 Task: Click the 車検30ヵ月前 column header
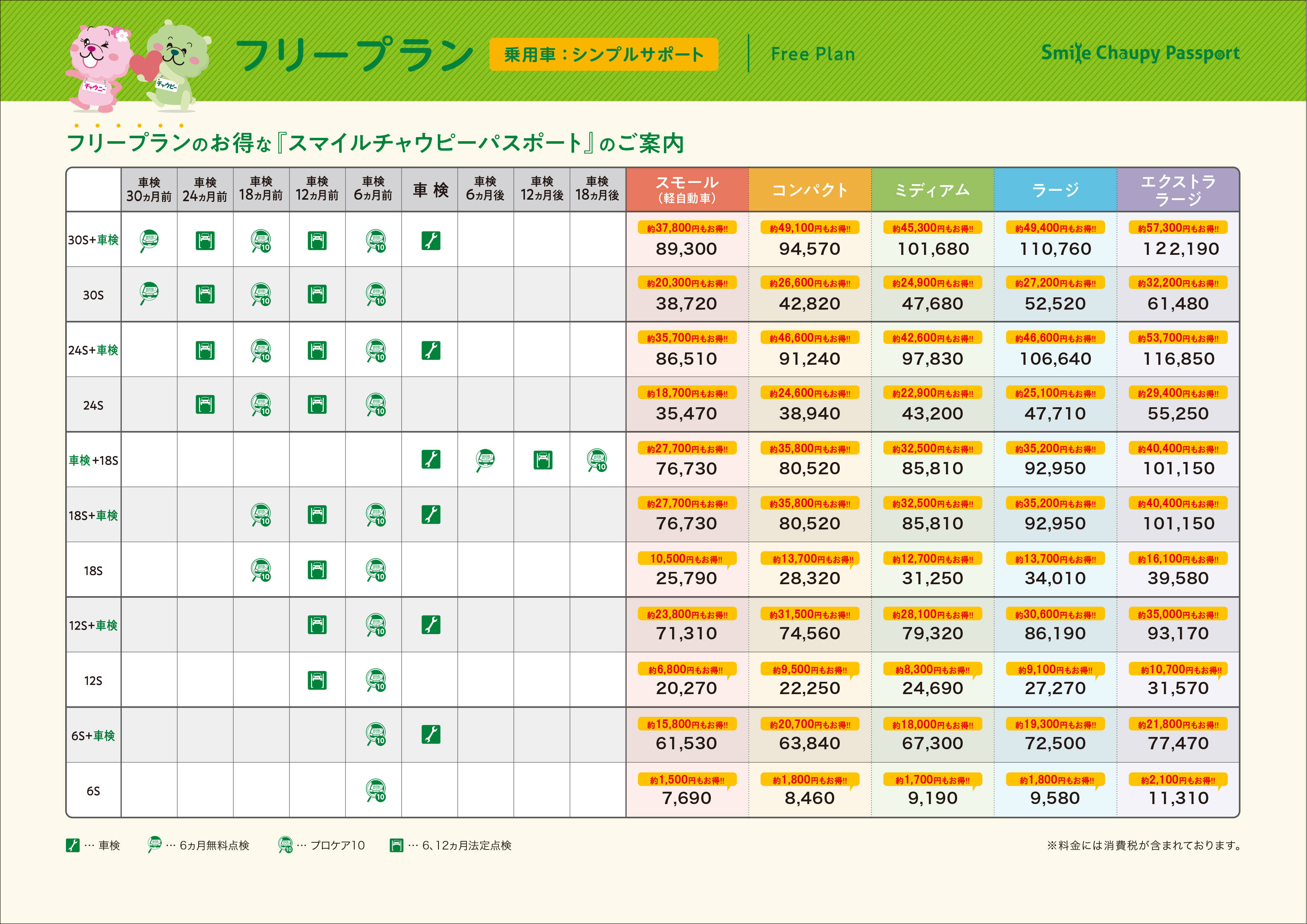[x=149, y=190]
